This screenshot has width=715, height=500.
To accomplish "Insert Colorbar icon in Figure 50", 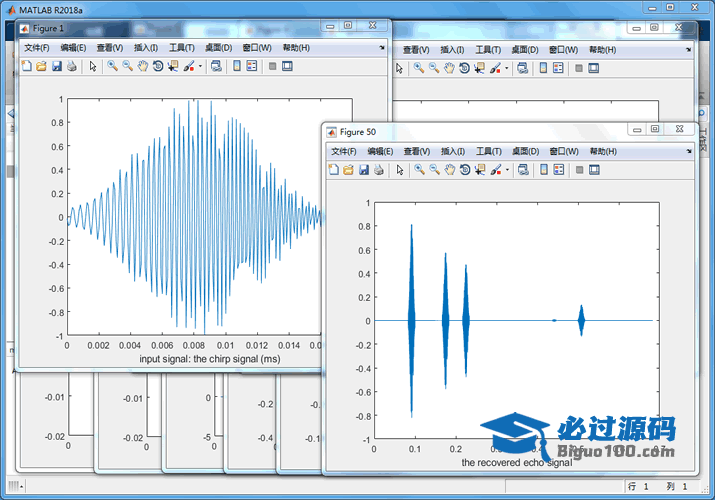I will 544,170.
